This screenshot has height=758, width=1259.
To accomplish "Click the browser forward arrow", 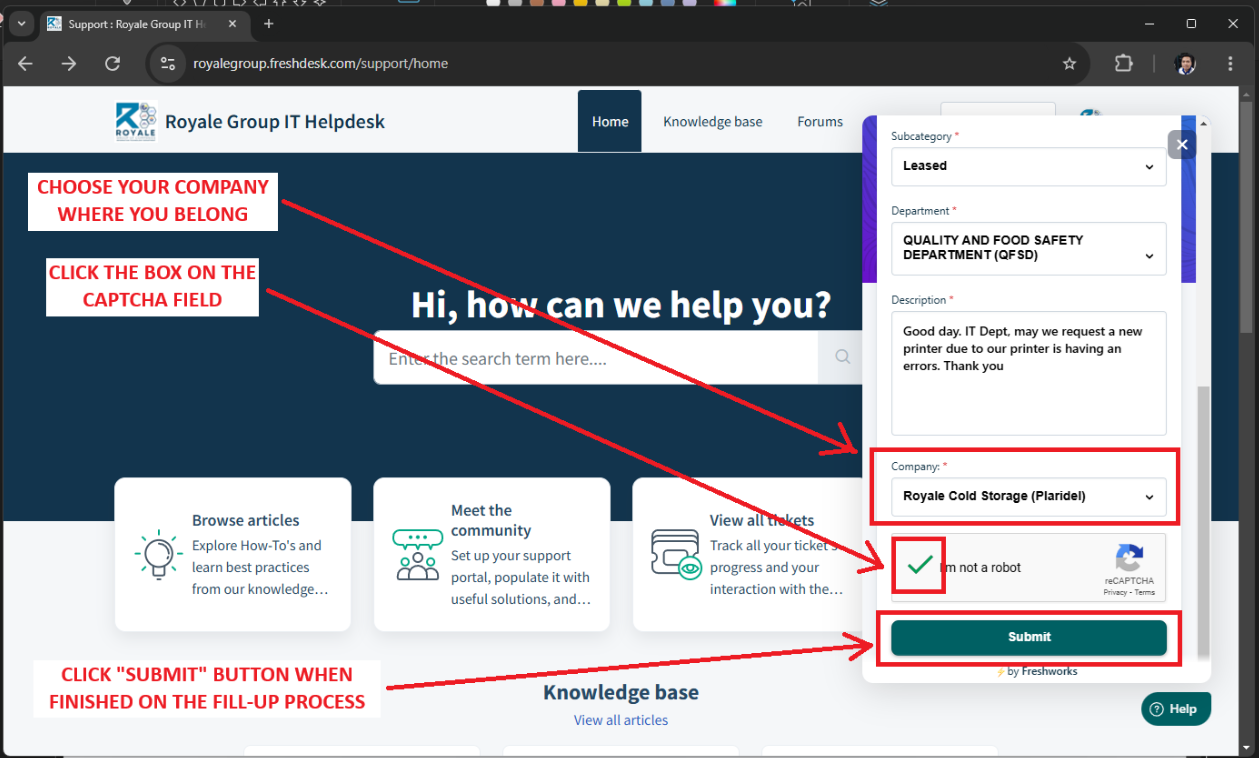I will pos(69,63).
